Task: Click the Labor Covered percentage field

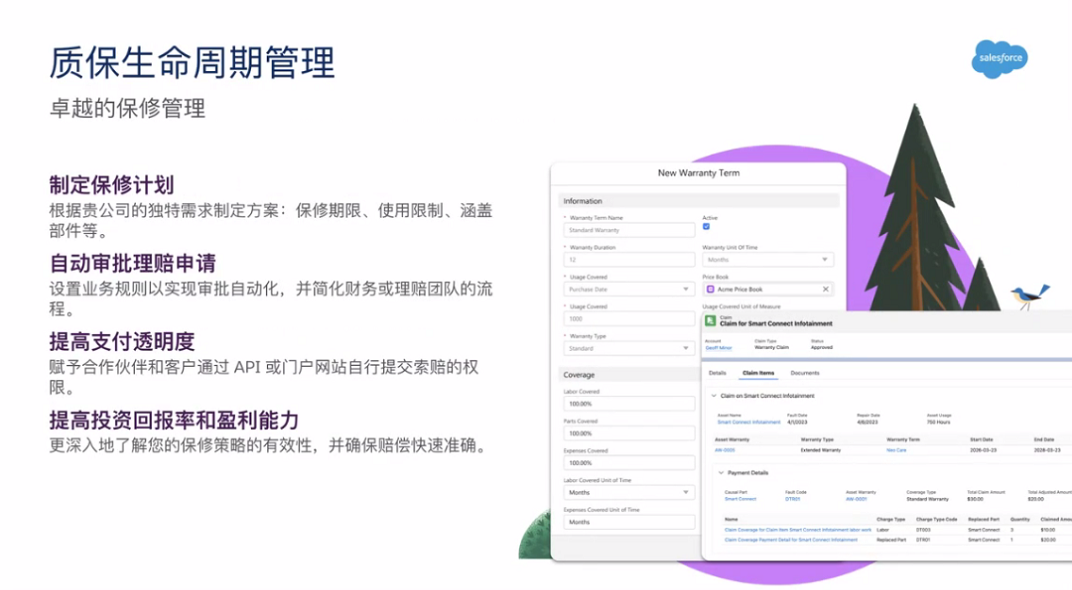Action: [629, 404]
